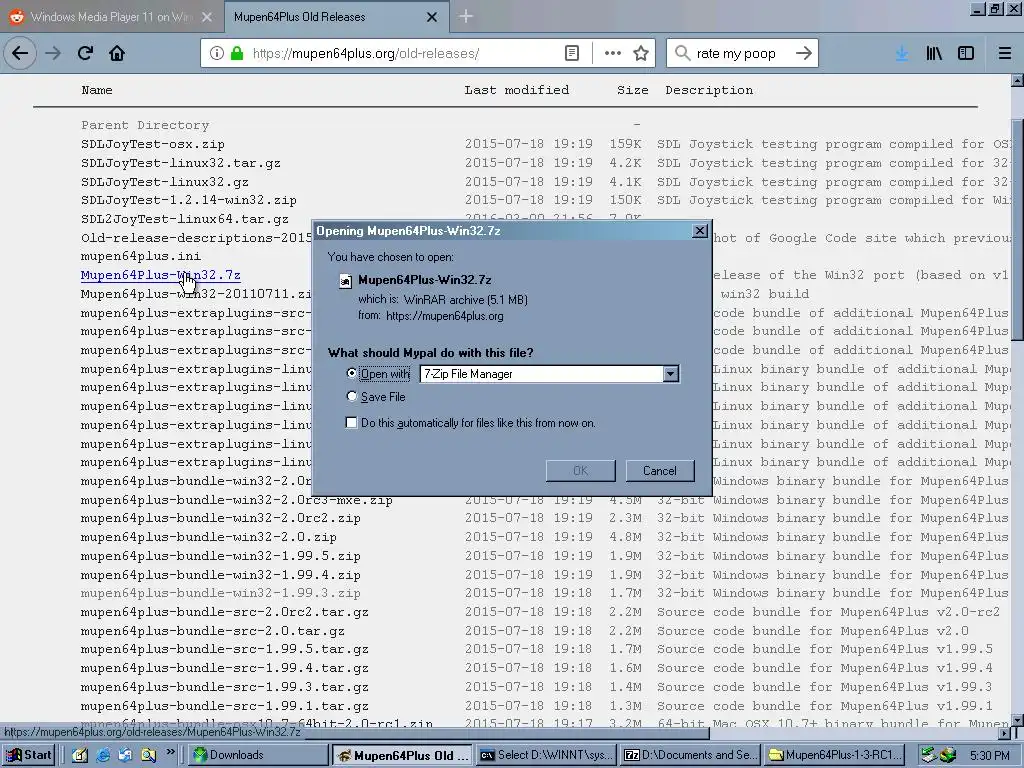Click the fourth quick launch search icon
The width and height of the screenshot is (1024, 768).
click(x=148, y=755)
